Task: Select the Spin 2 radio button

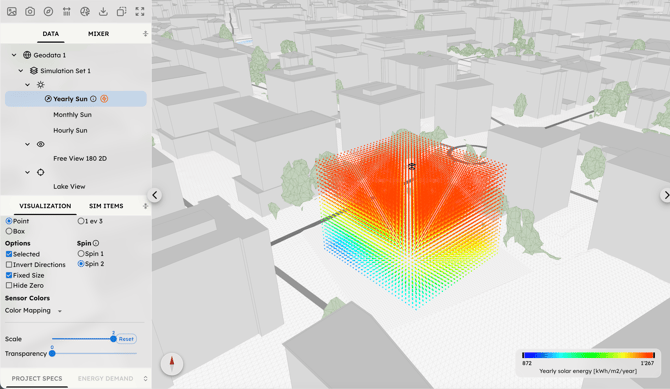Action: click(x=81, y=264)
